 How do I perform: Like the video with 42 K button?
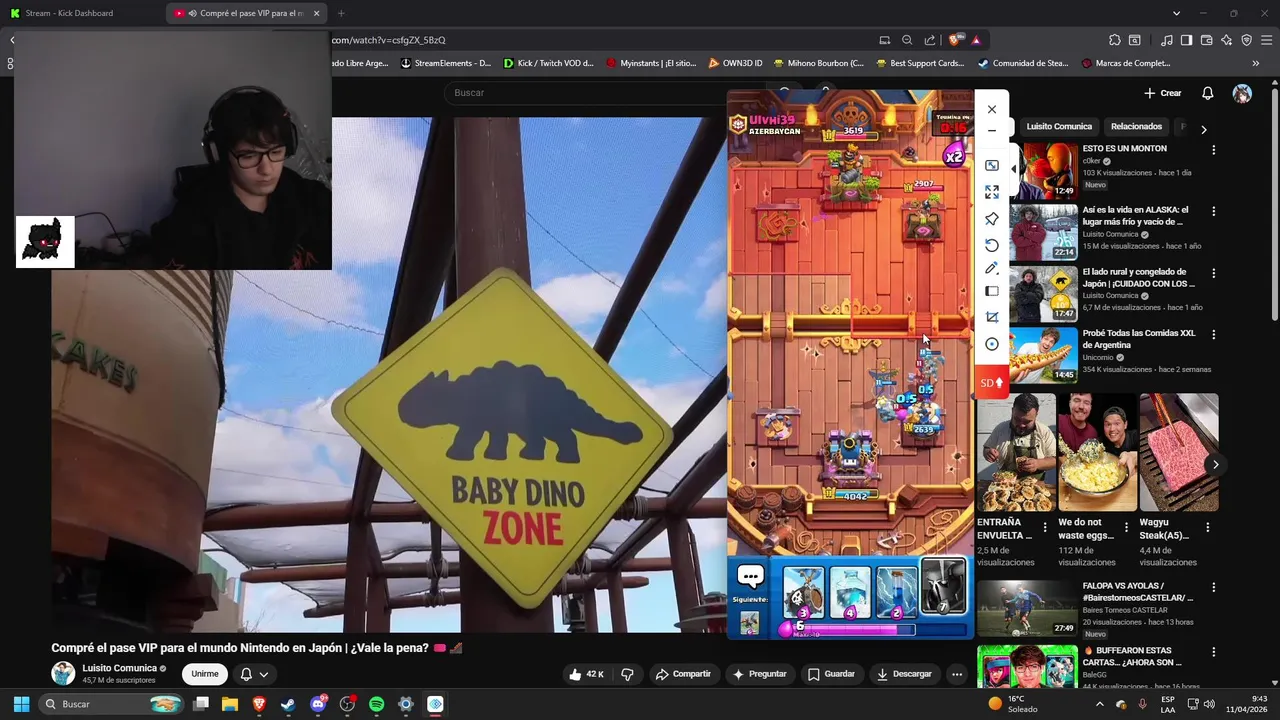tap(586, 674)
